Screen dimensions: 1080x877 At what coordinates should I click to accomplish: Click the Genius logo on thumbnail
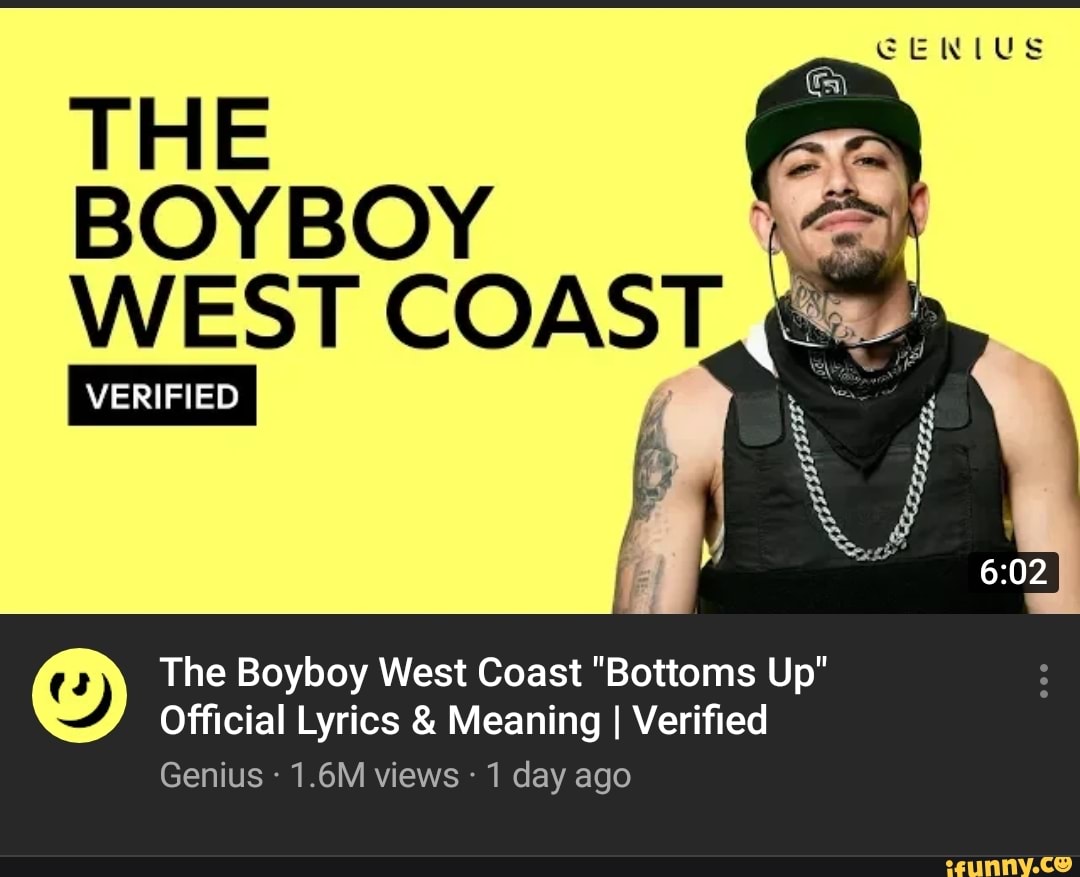tap(961, 49)
